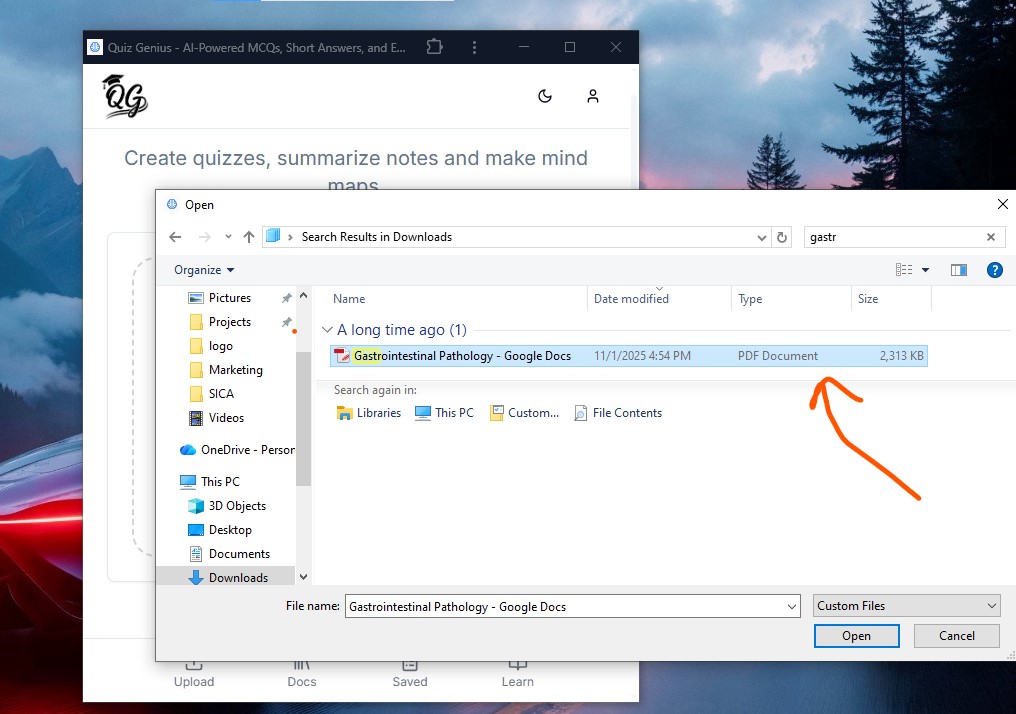Click the OneDrive cloud icon

click(x=188, y=450)
